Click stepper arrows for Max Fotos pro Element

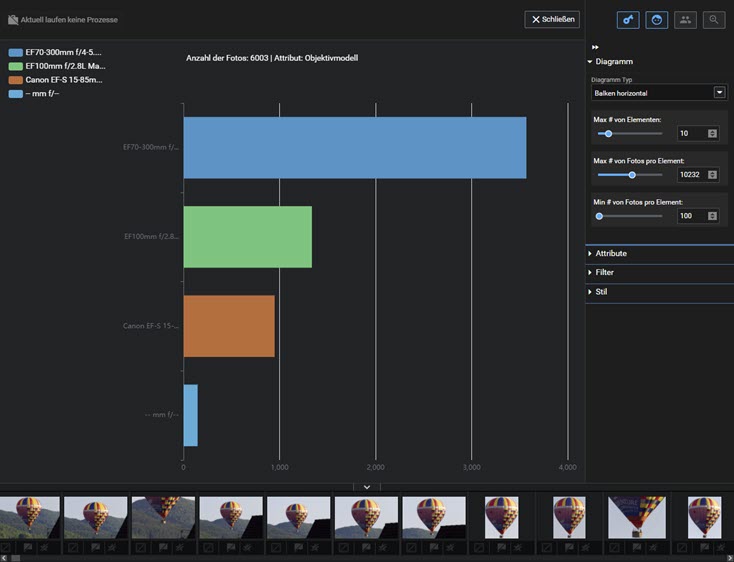tap(712, 175)
